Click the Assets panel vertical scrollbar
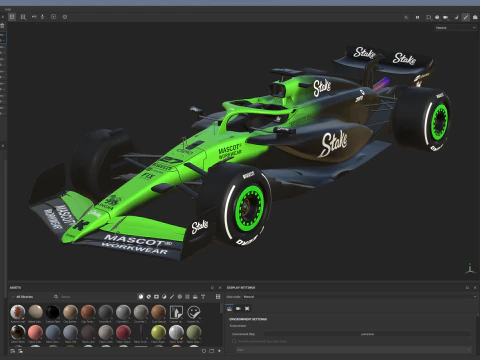 point(221,308)
